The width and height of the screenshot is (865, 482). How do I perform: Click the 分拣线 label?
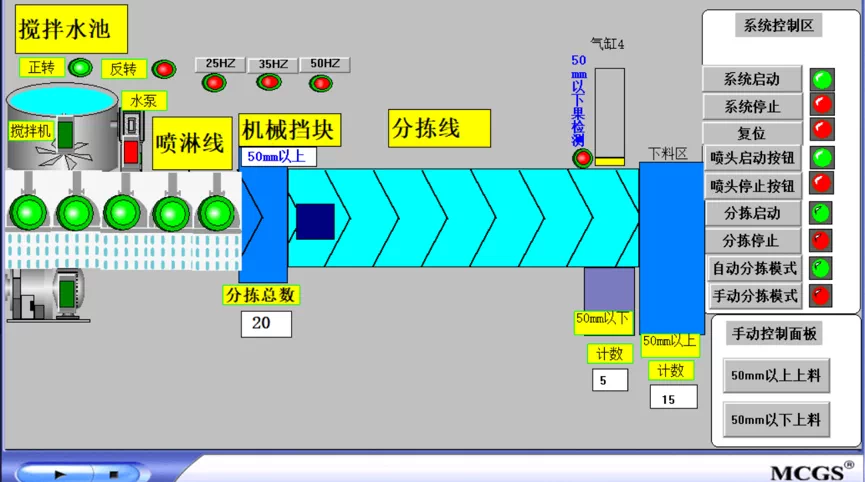[439, 128]
